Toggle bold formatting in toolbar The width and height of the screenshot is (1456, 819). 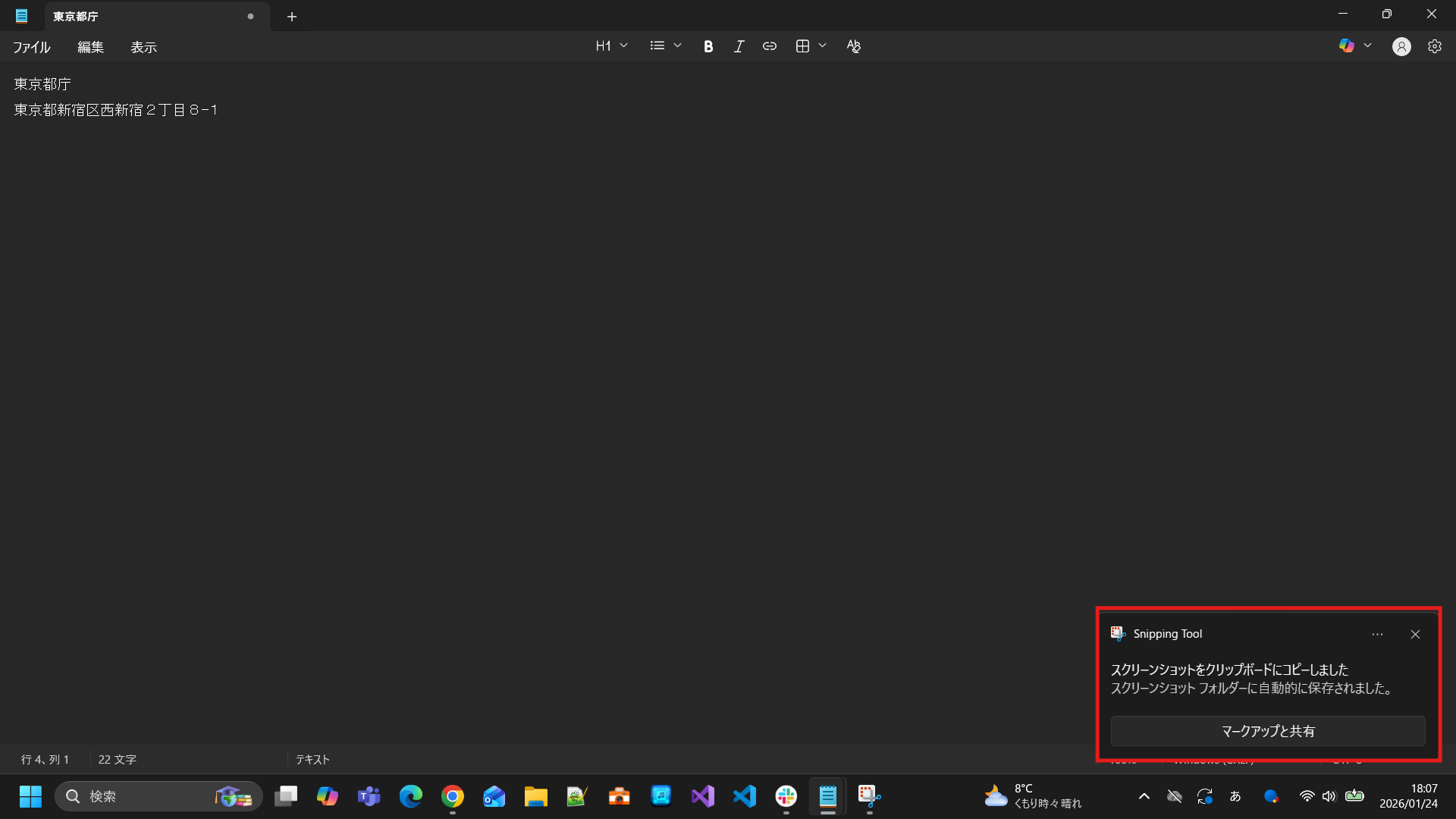tap(708, 46)
